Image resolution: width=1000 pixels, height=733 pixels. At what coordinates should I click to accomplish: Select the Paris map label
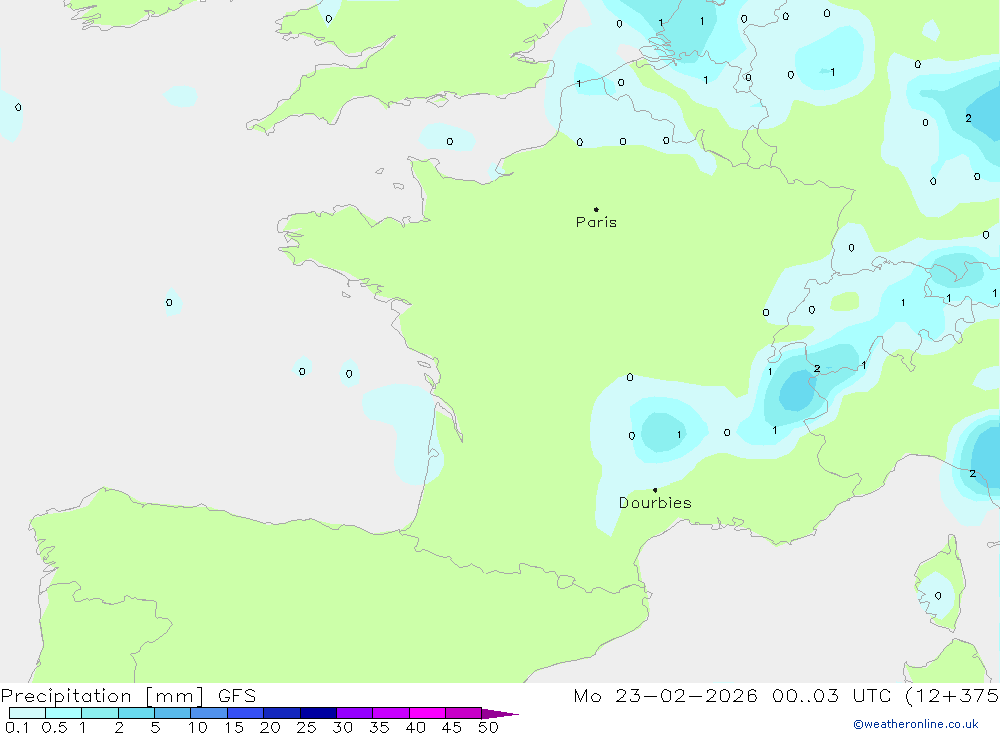coord(596,222)
